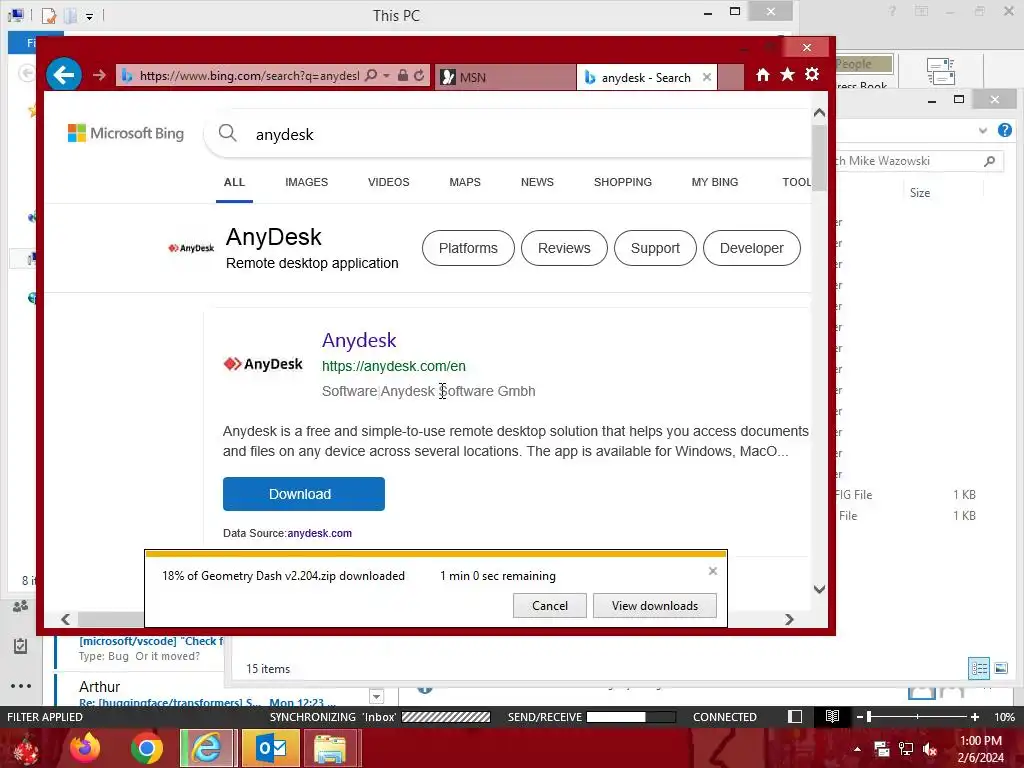
Task: Open the anydesk.com data source link
Action: click(319, 533)
